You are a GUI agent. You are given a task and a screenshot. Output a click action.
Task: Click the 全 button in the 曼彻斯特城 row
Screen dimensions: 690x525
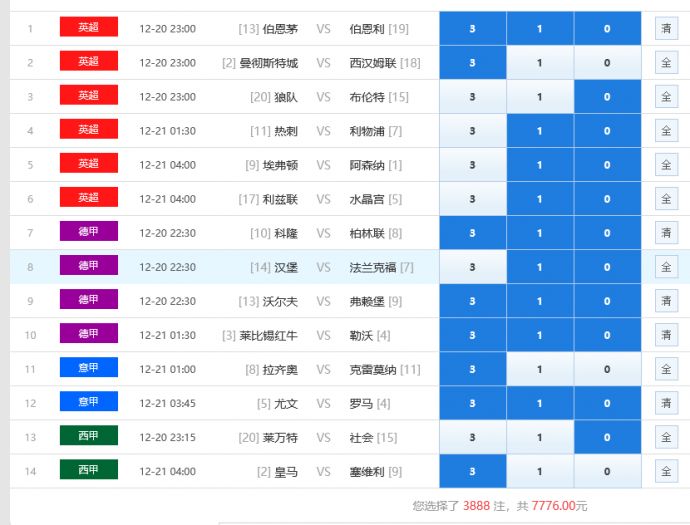(x=666, y=63)
